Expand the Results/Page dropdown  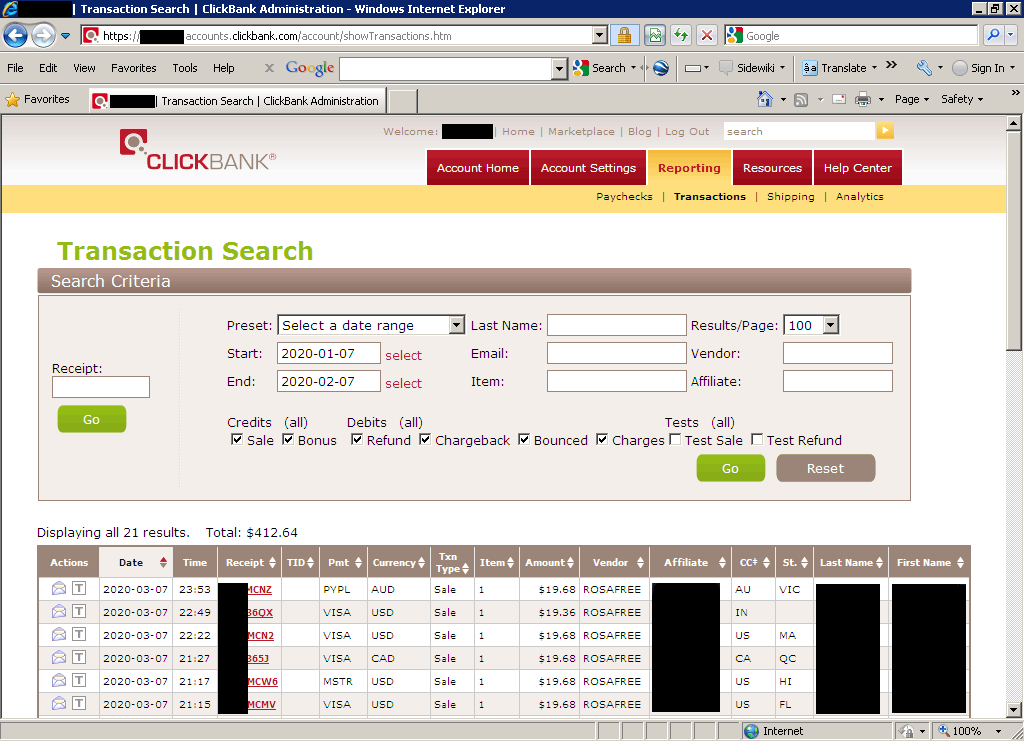pyautogui.click(x=830, y=325)
